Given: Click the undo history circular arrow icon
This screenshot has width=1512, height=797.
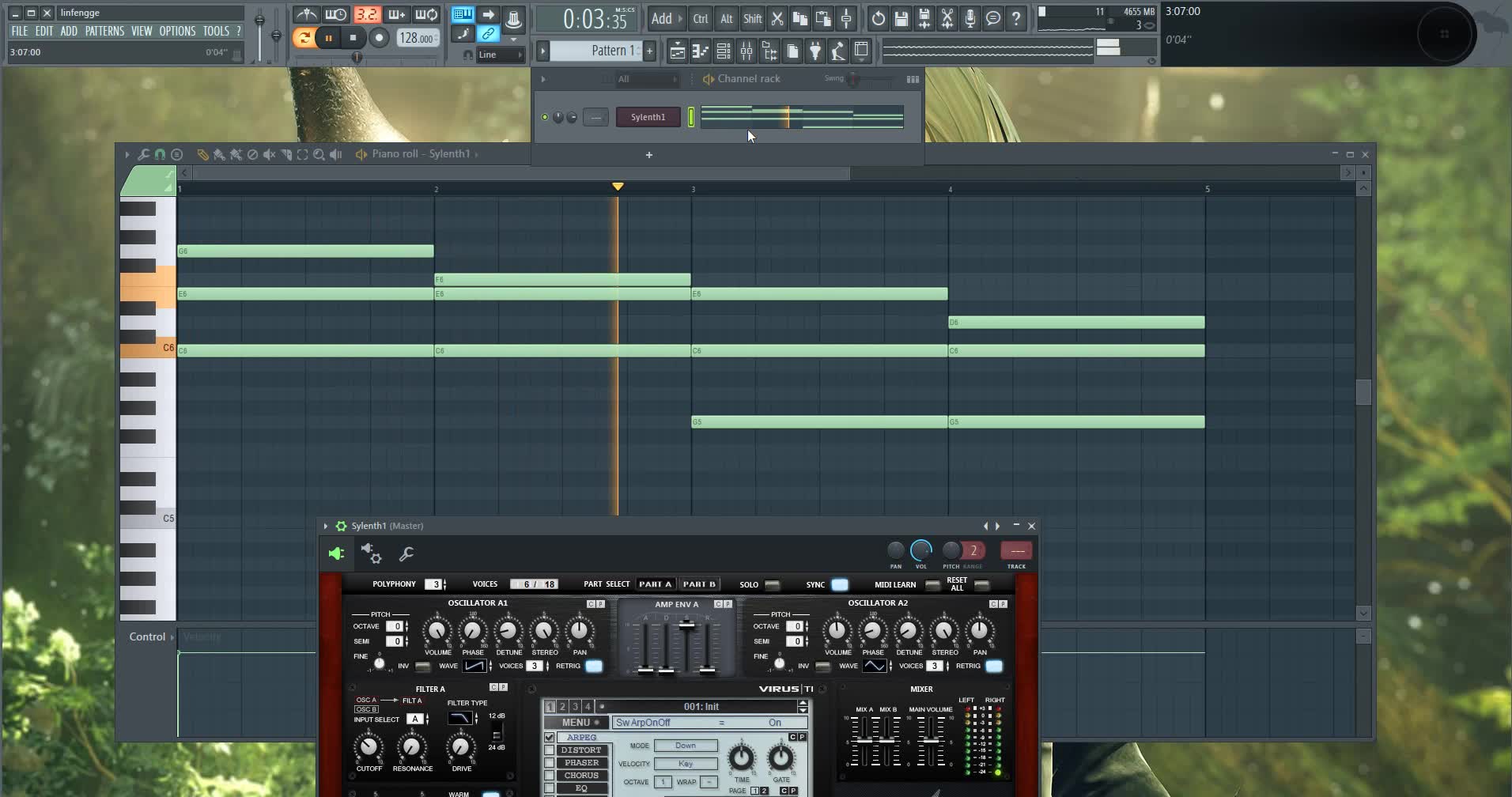Looking at the screenshot, I should click(x=878, y=18).
